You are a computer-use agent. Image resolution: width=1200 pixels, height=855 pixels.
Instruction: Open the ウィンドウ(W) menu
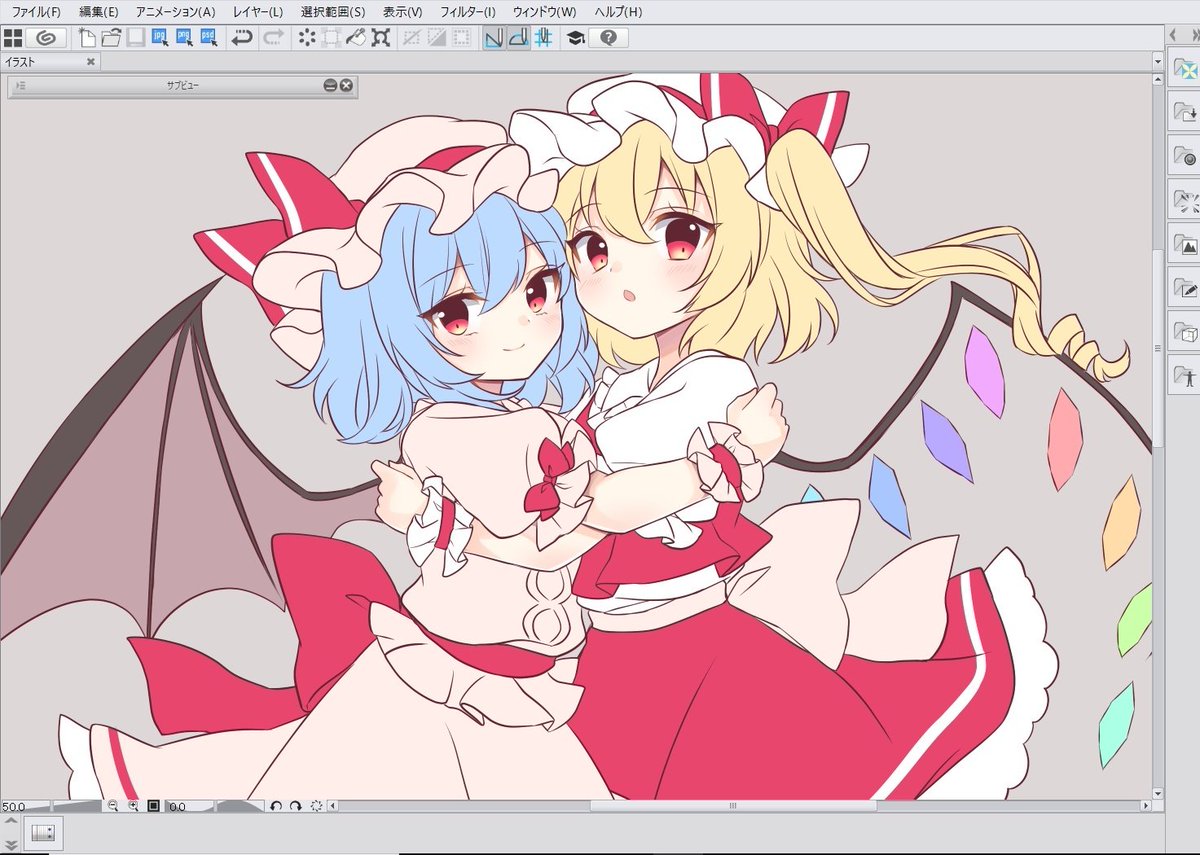click(544, 12)
